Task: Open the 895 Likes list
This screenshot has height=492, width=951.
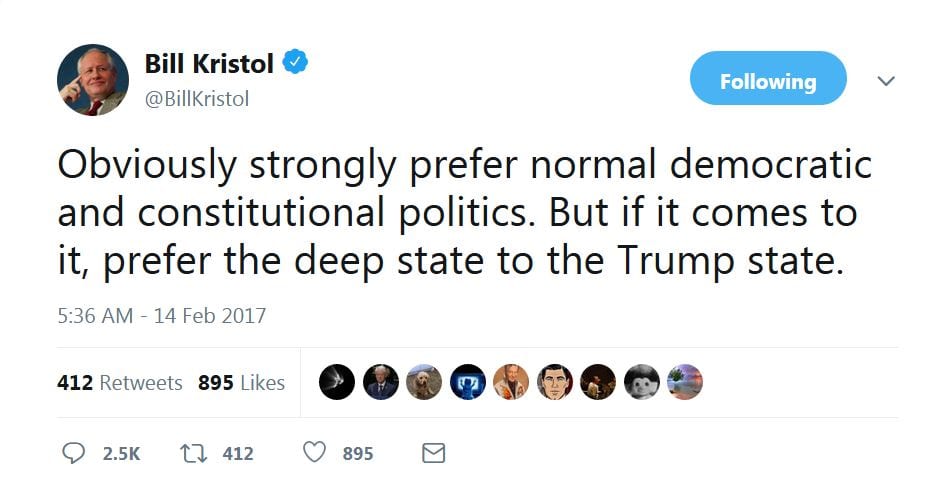Action: tap(241, 382)
